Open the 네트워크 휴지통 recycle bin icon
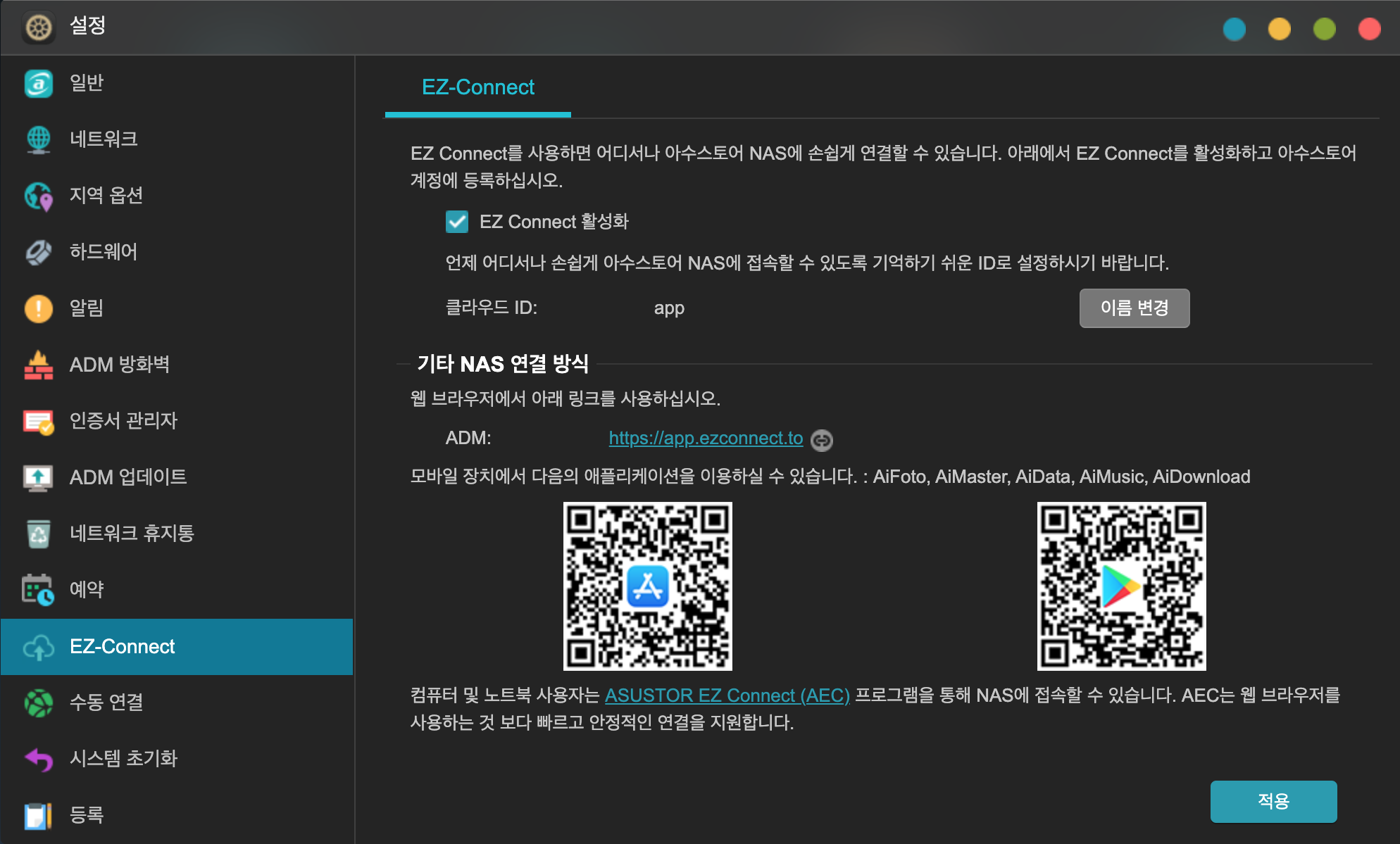The height and width of the screenshot is (844, 1400). point(39,534)
